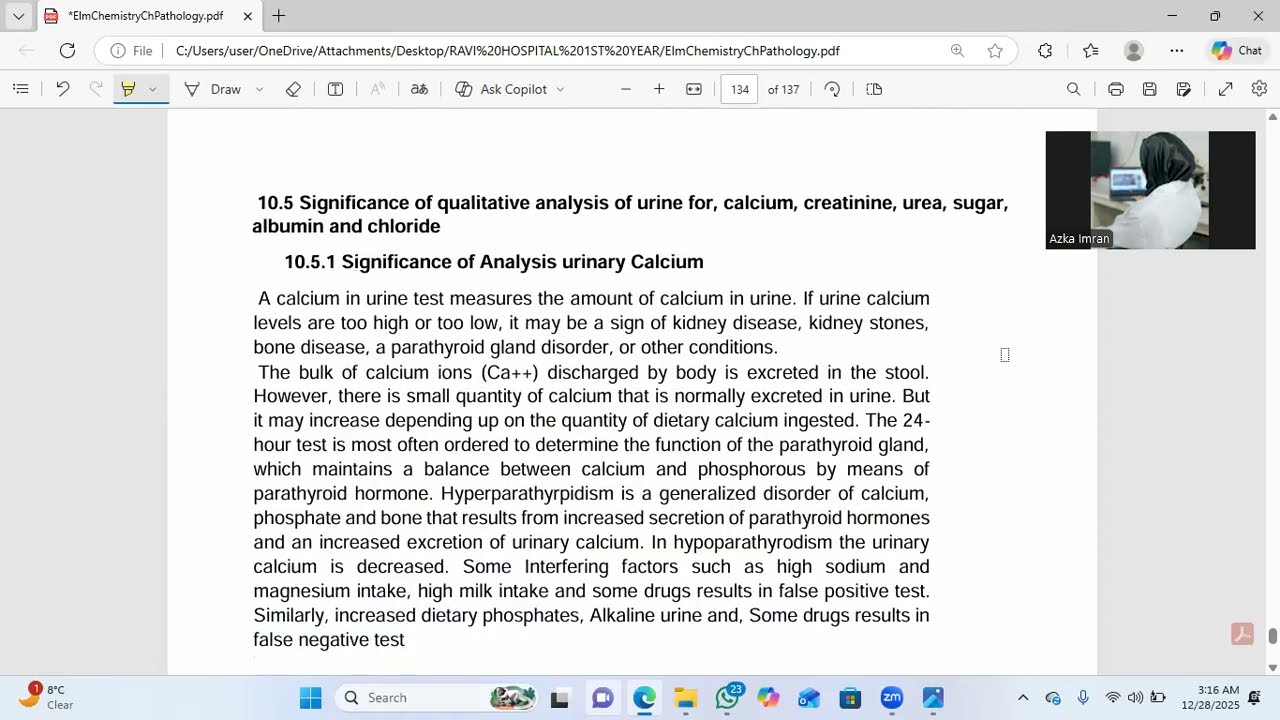
Task: Select the ElmChemistryChPathology.pdf tab
Action: (147, 16)
